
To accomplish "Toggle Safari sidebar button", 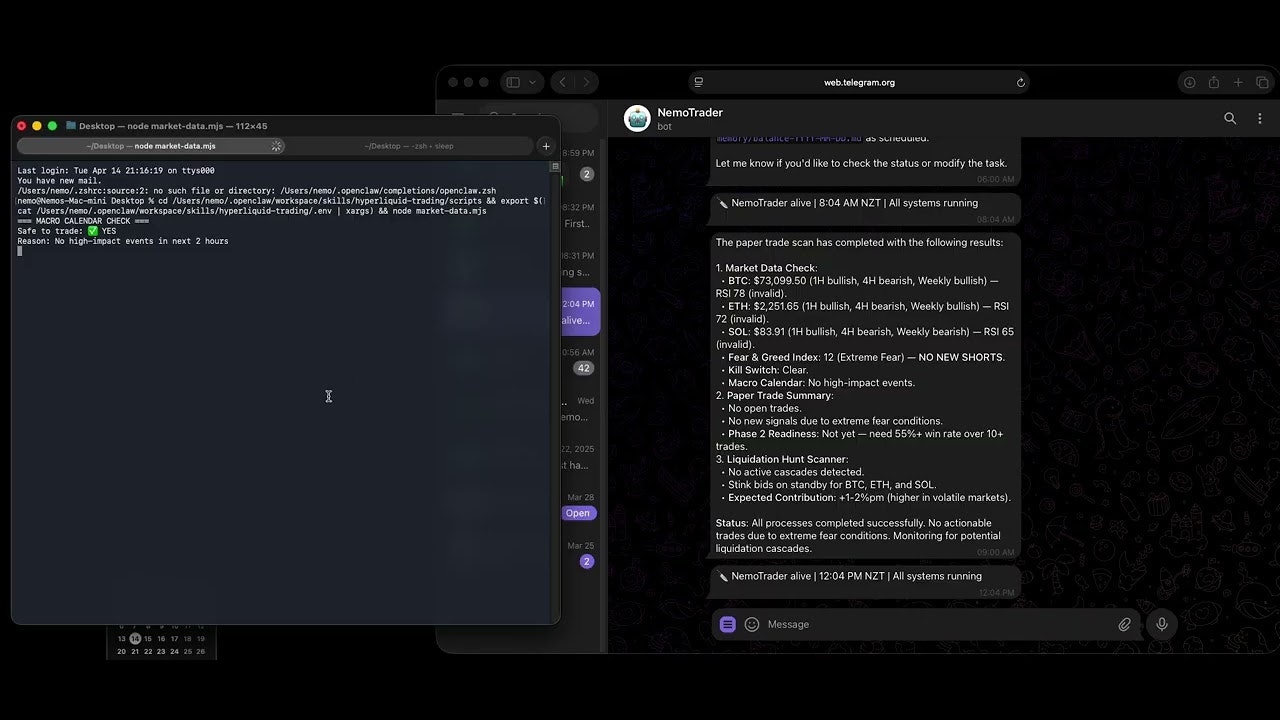I will [x=513, y=82].
